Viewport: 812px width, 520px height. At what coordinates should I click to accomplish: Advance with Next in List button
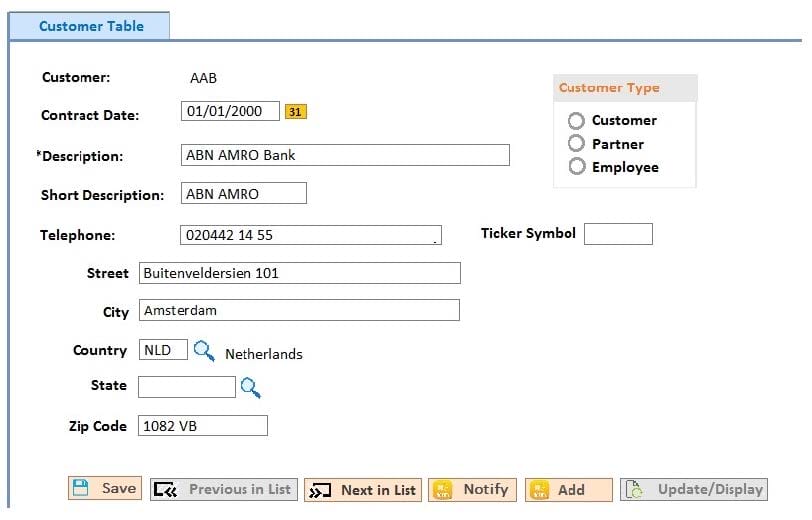click(x=363, y=489)
